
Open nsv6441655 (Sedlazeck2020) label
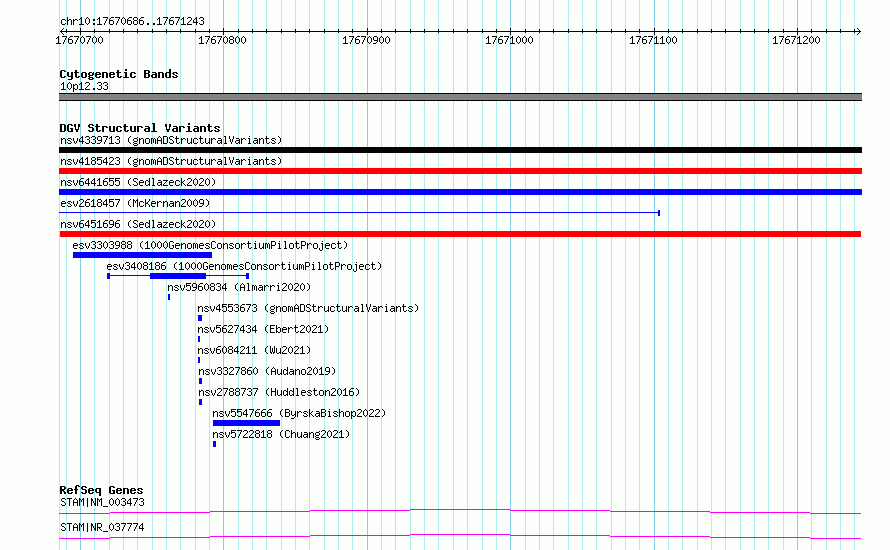pyautogui.click(x=138, y=182)
